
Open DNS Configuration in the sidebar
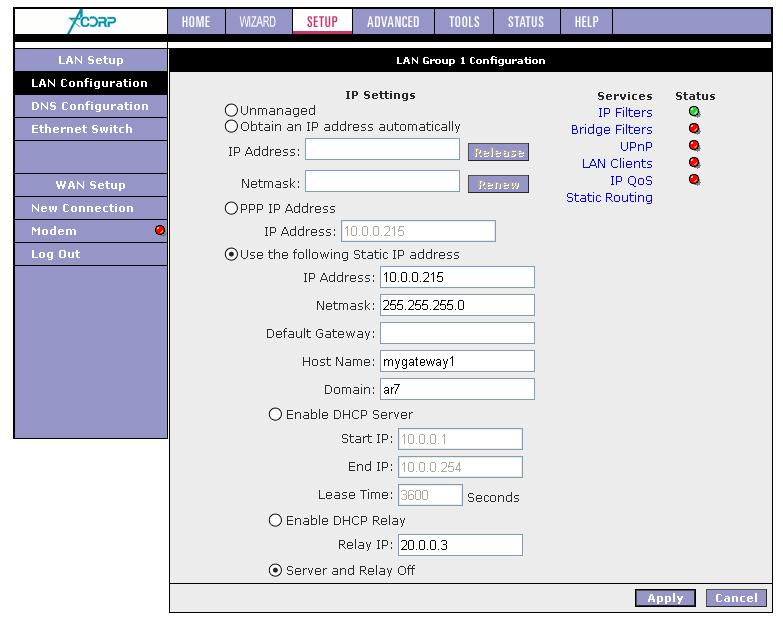91,106
